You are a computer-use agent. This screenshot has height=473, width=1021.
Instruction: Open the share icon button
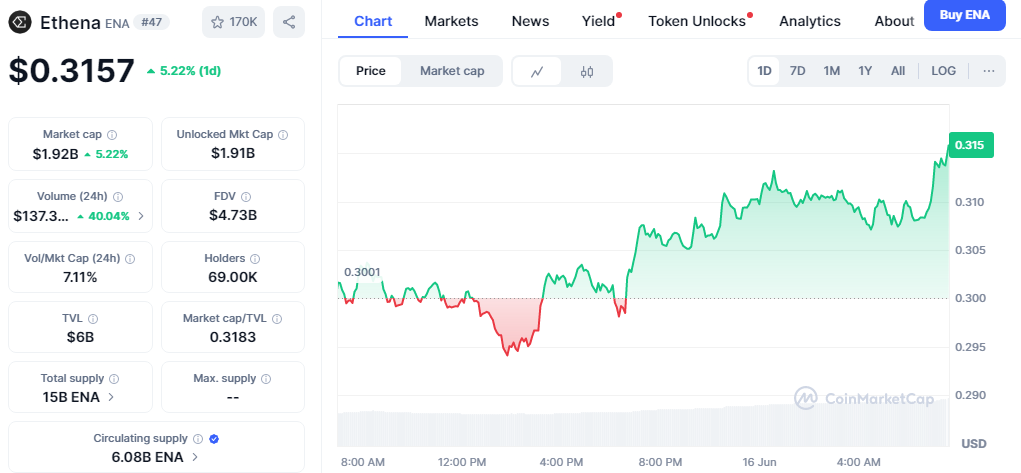[289, 22]
